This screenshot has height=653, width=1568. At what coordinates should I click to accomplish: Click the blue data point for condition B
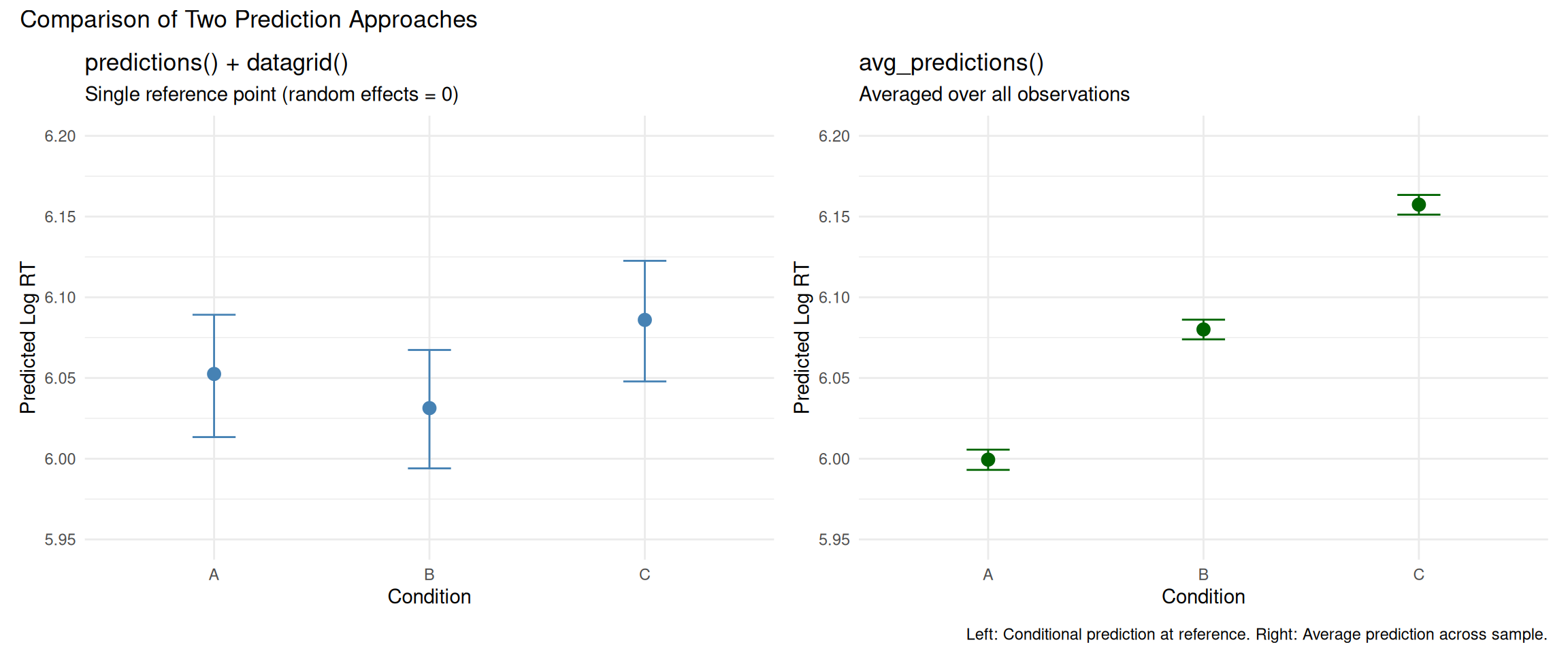(429, 408)
